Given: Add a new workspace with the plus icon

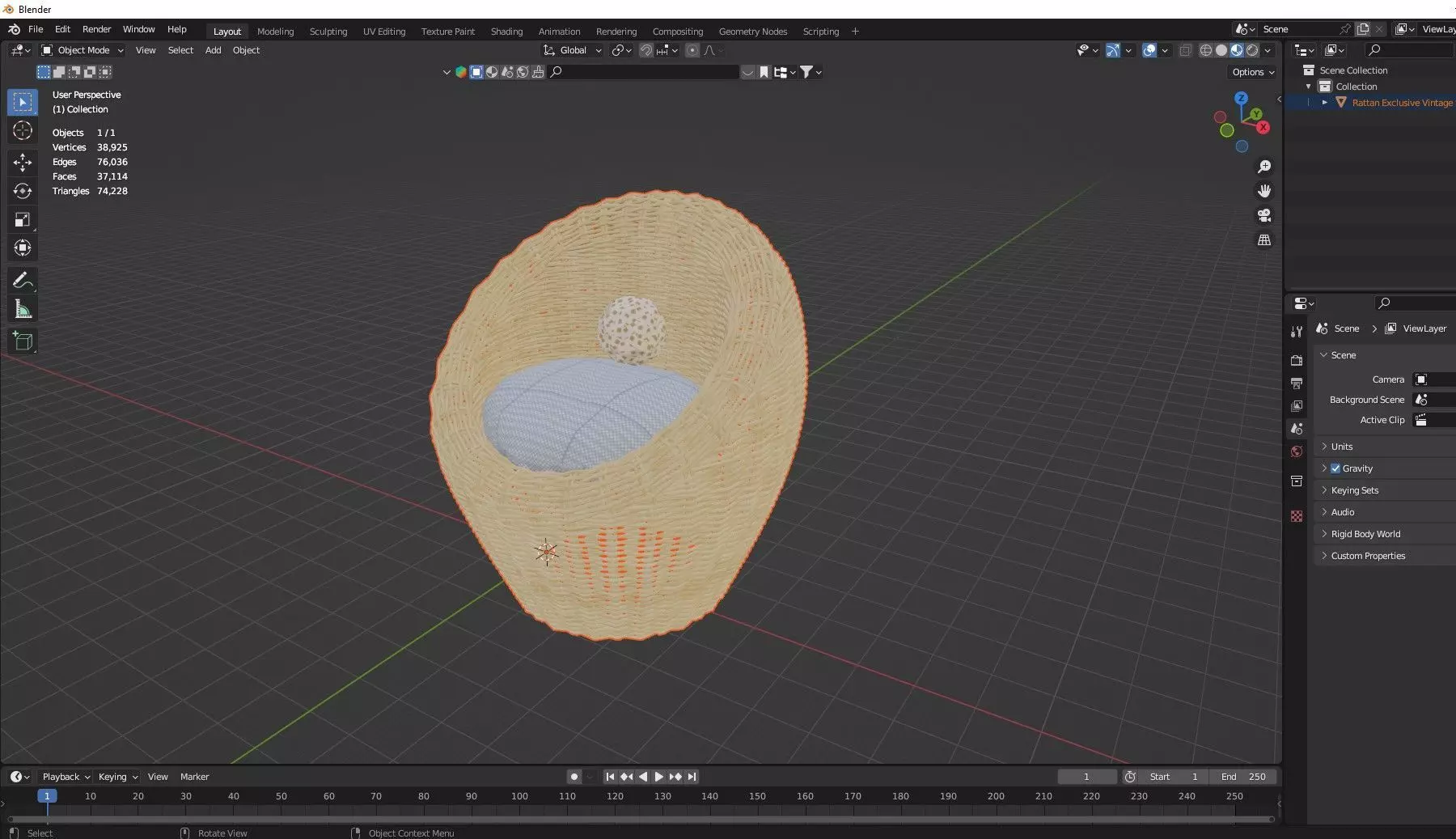Looking at the screenshot, I should [855, 32].
